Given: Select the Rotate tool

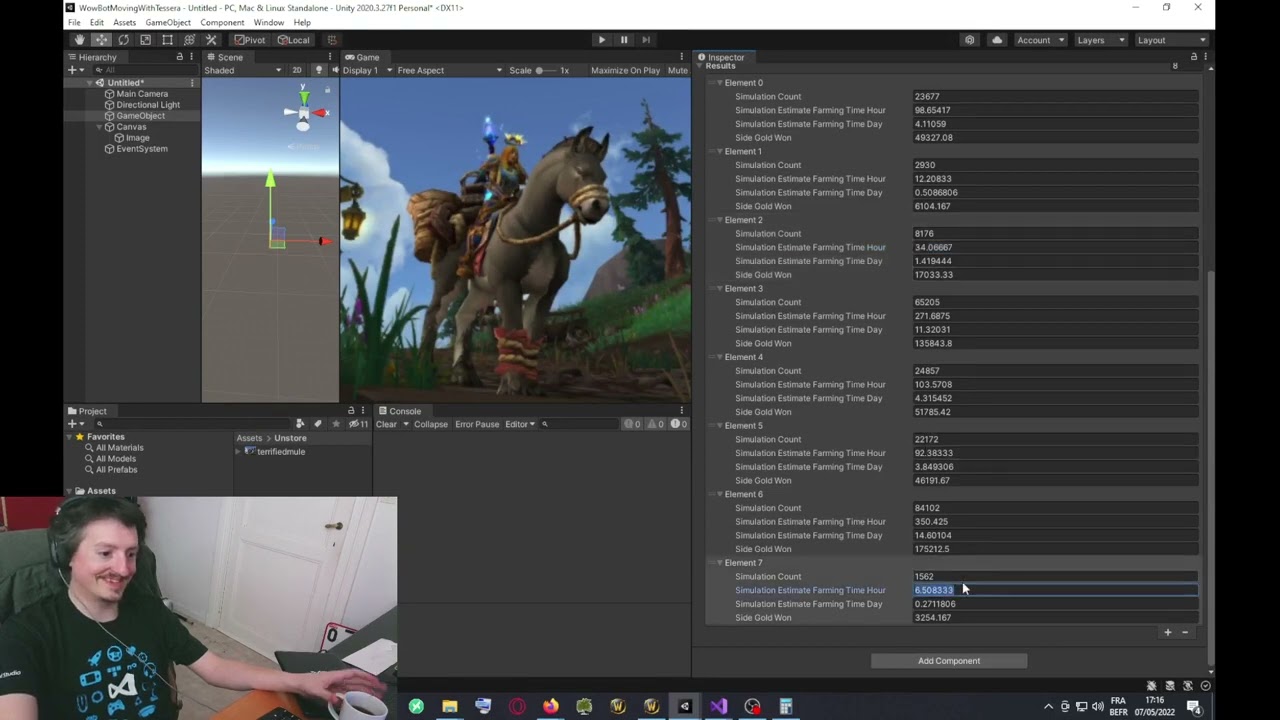Looking at the screenshot, I should pos(123,40).
